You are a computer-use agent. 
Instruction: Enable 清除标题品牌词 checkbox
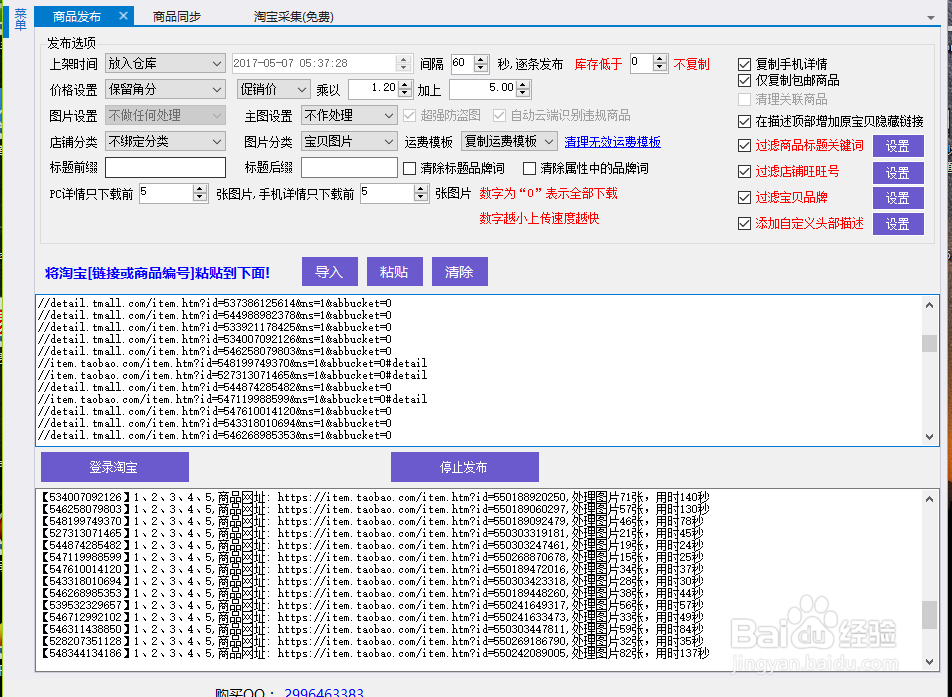[x=410, y=168]
